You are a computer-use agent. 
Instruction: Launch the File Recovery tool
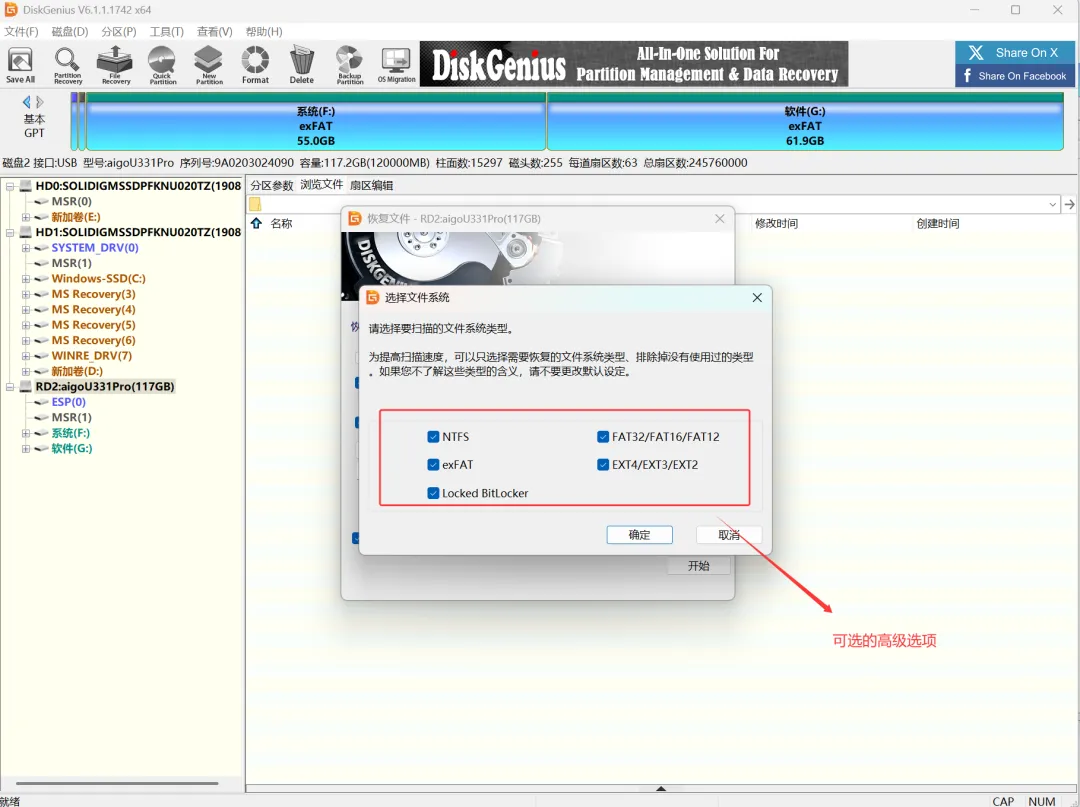pyautogui.click(x=115, y=65)
